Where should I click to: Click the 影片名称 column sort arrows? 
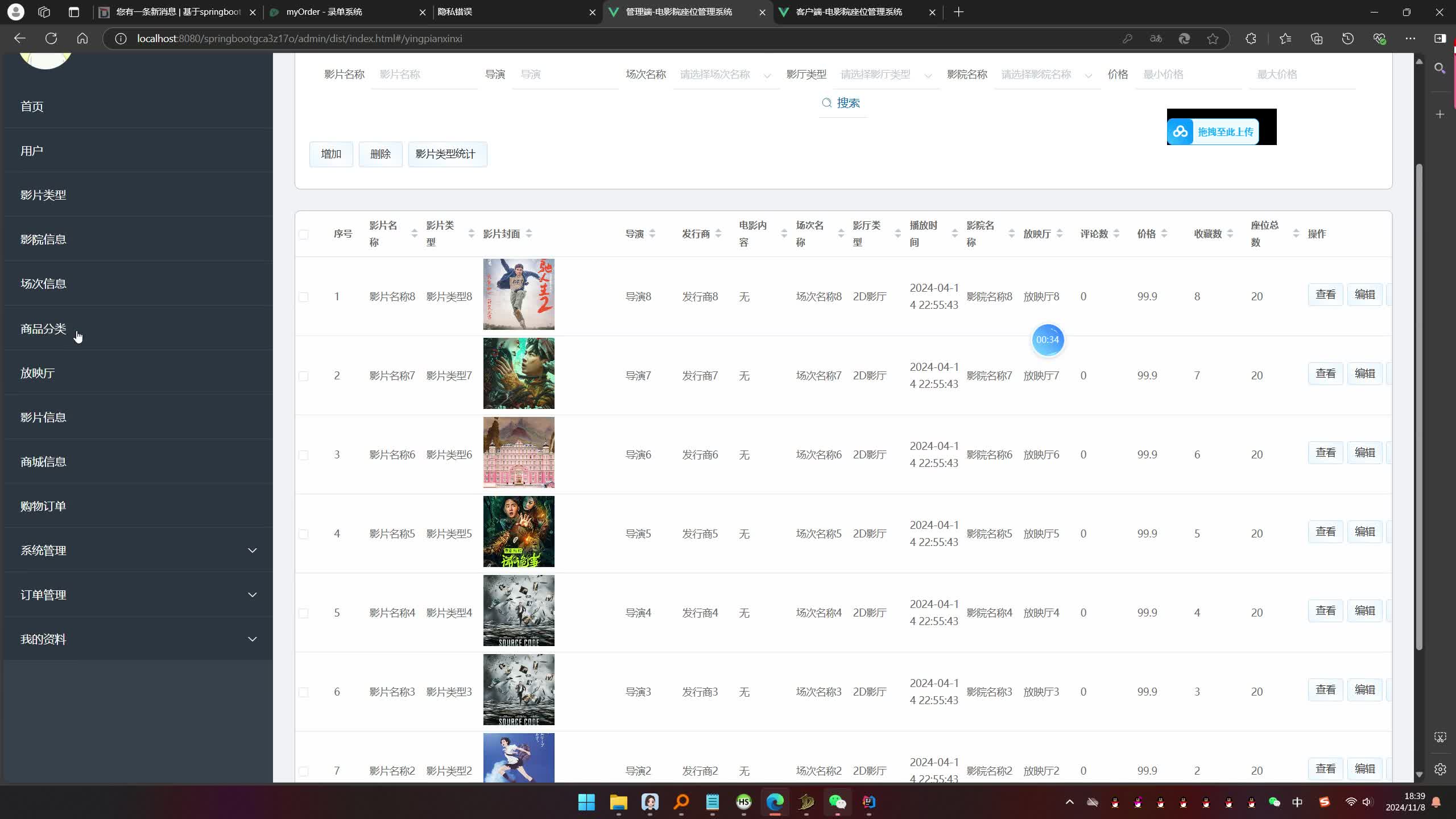414,234
